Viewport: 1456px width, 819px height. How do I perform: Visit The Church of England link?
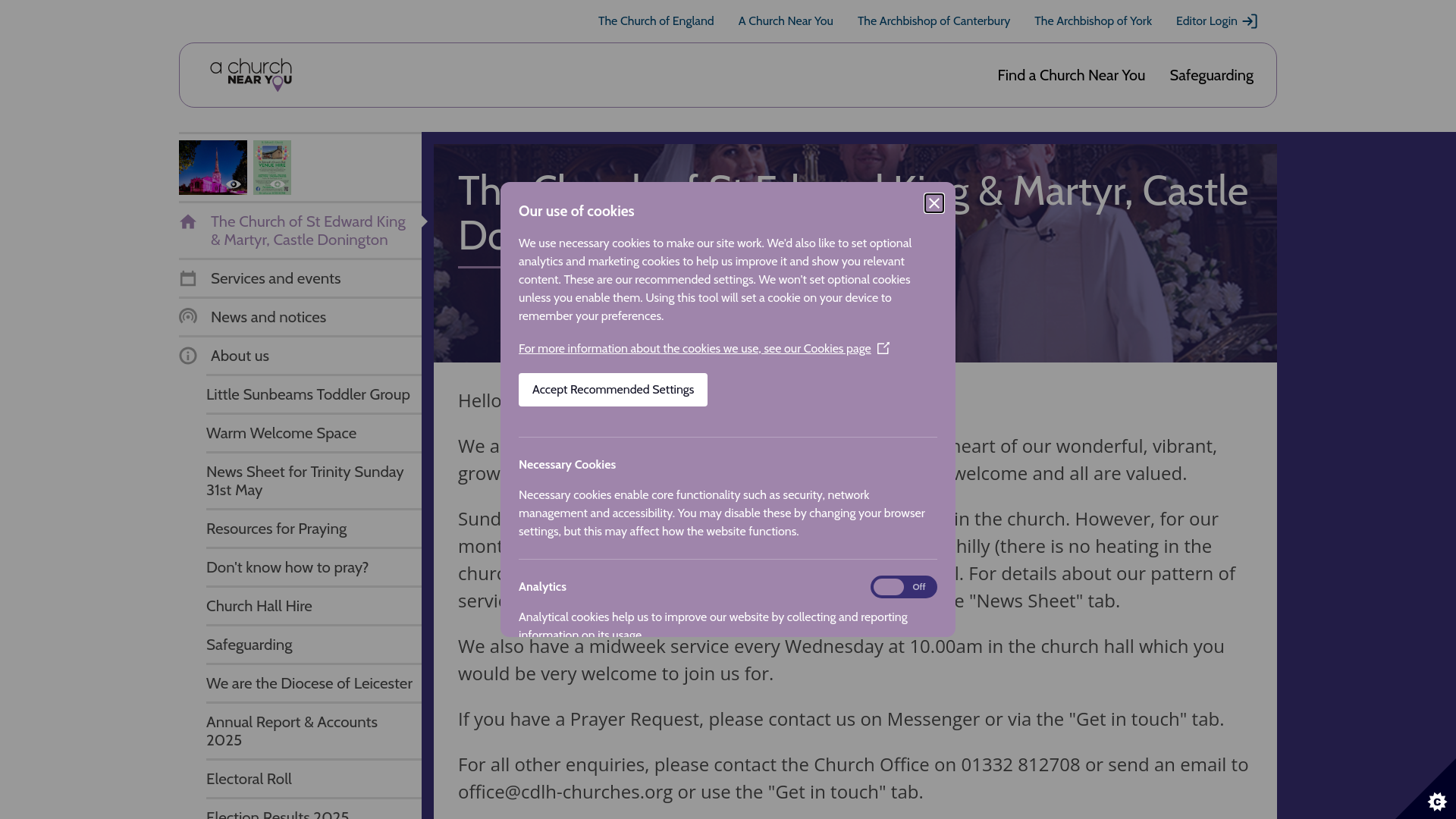pos(656,21)
